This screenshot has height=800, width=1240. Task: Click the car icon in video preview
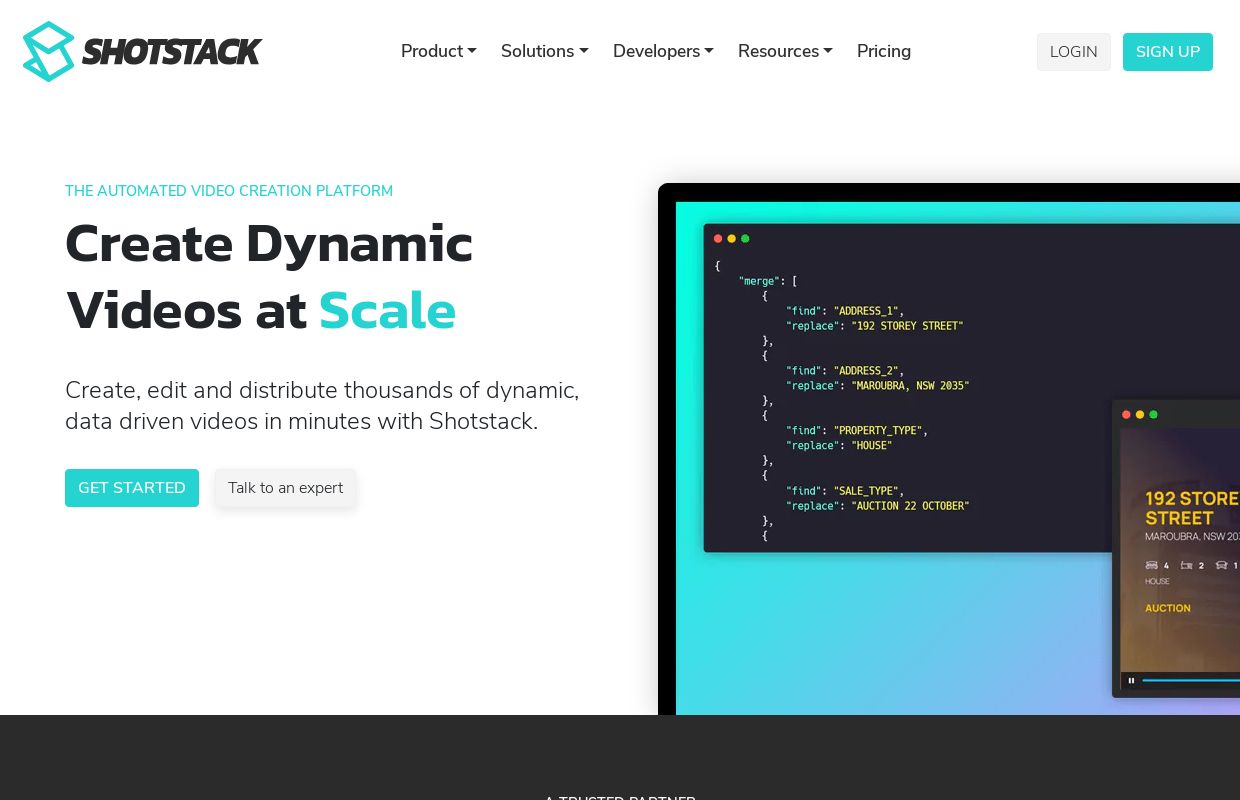[x=1221, y=565]
